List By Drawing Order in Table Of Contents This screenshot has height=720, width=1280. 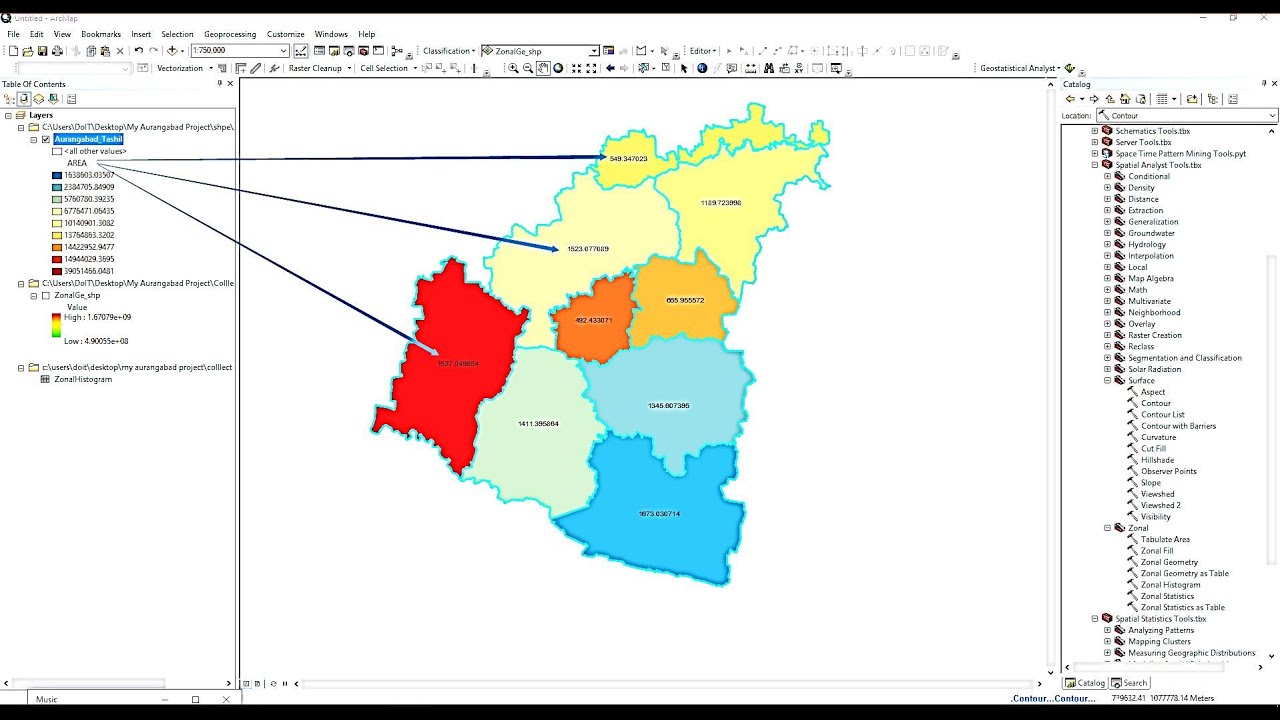coord(9,99)
